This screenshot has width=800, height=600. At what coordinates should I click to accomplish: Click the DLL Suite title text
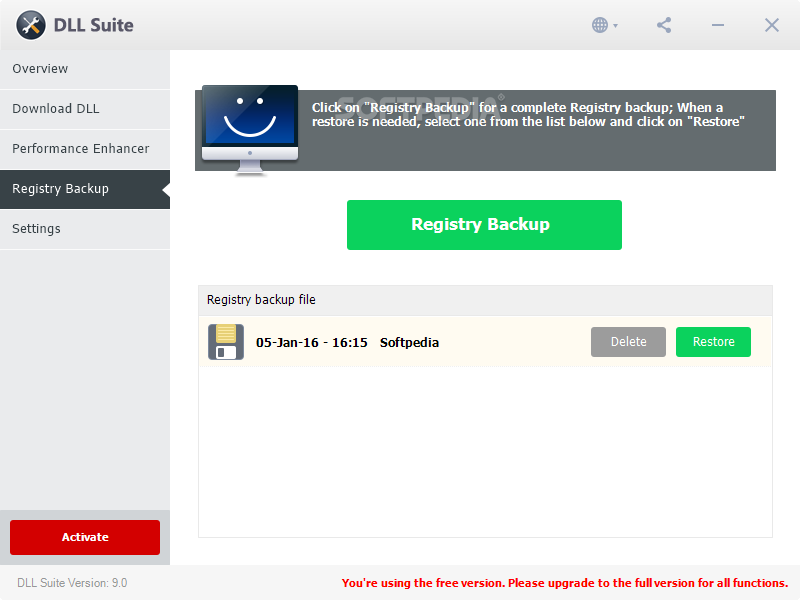[93, 25]
